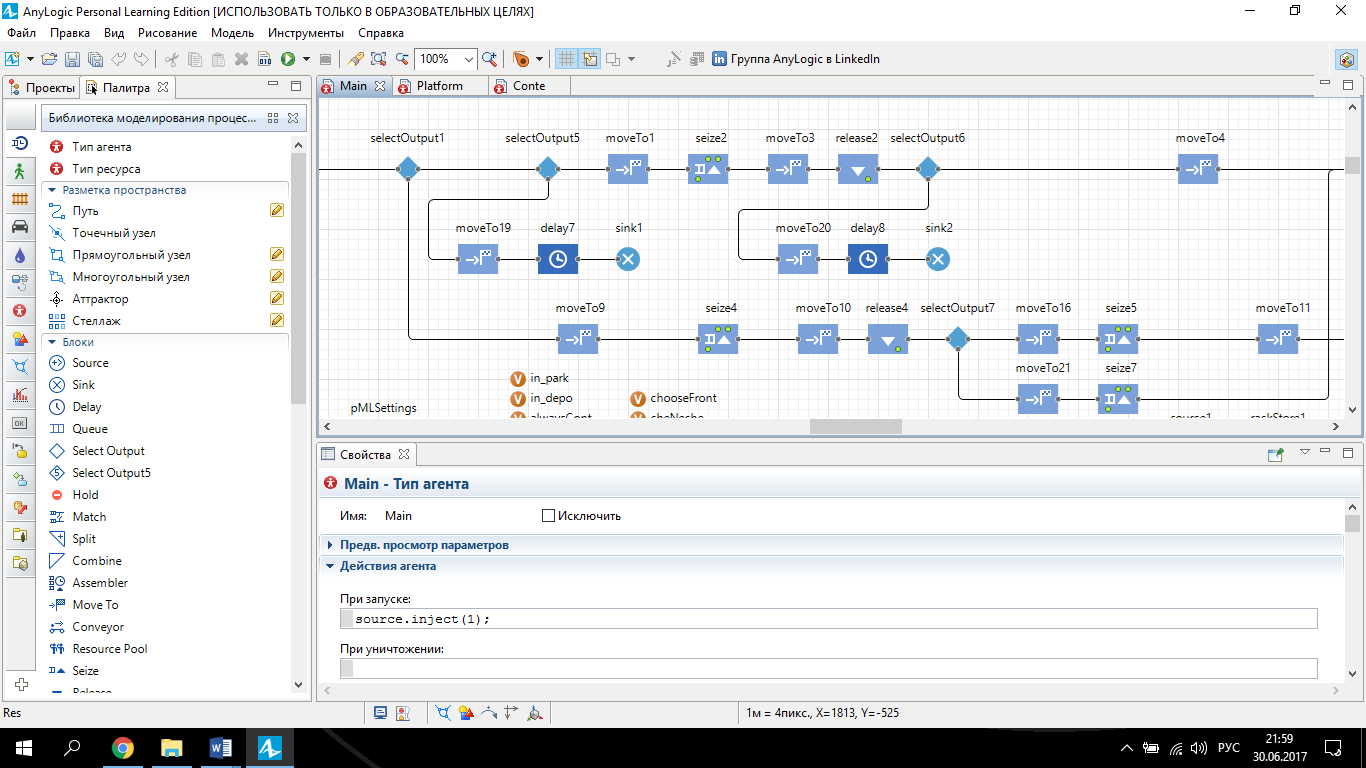Screen dimensions: 1366x768
Task: Open the Road Traffic Library car icon
Action: click(19, 226)
